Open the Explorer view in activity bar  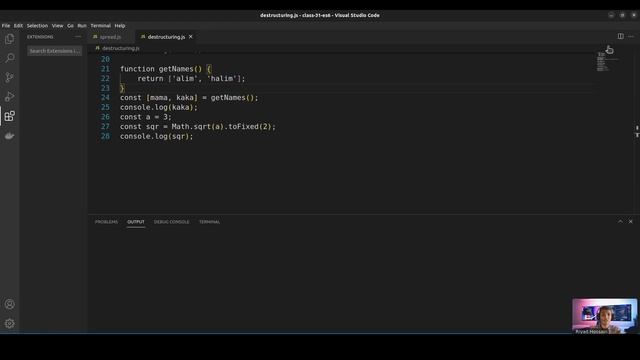click(x=9, y=39)
